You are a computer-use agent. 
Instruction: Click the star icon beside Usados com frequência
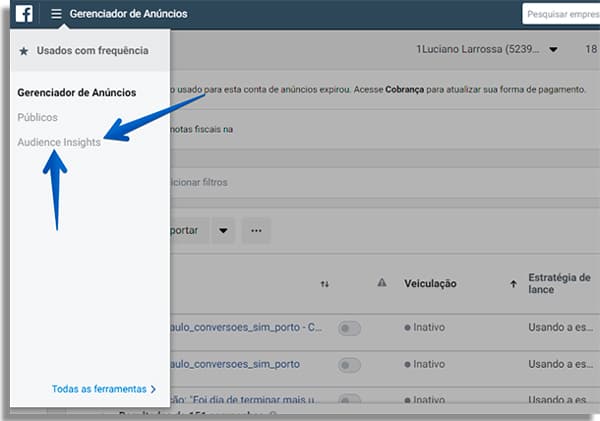pos(24,51)
